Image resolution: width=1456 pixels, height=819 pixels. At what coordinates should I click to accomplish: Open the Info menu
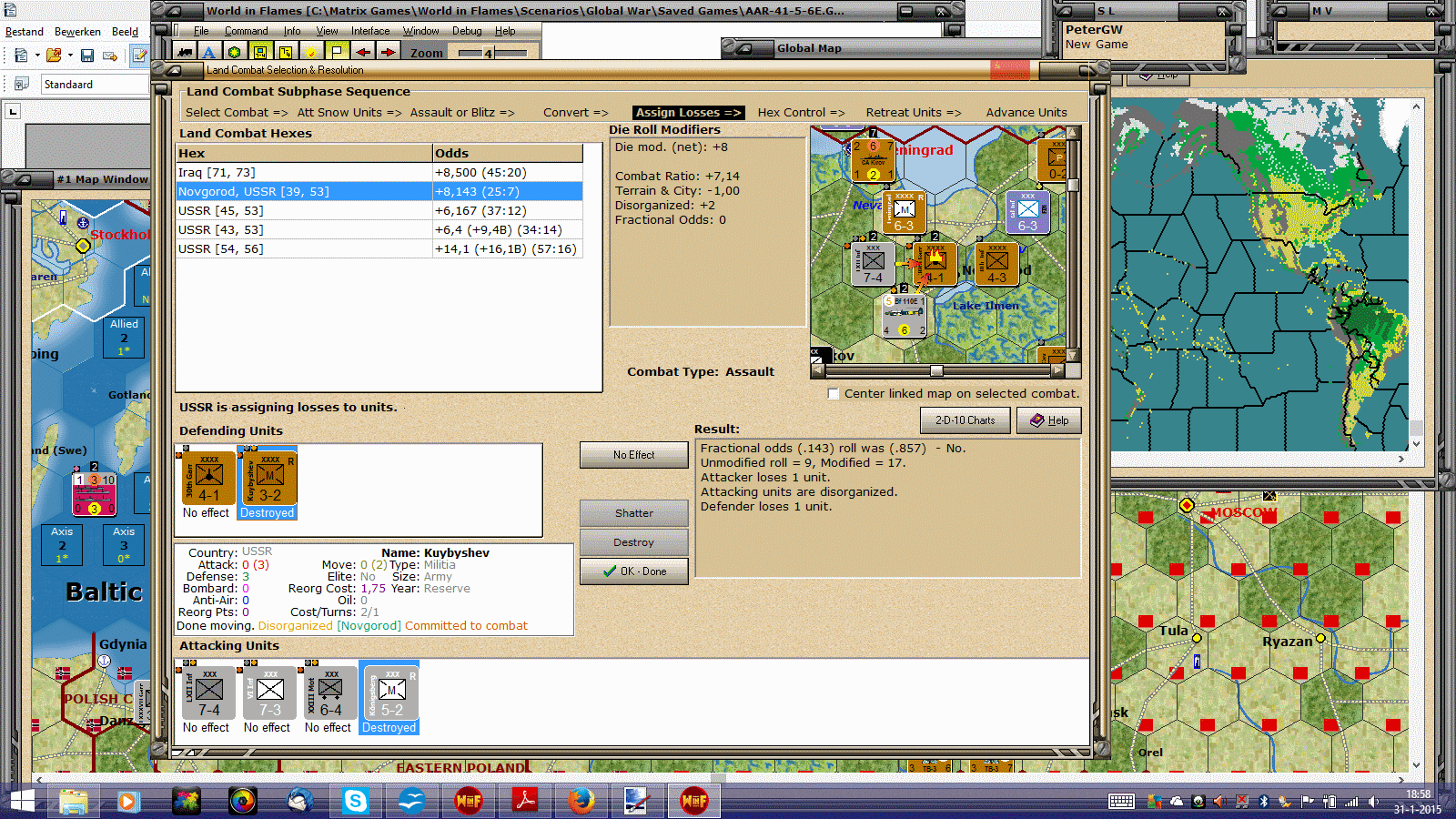click(291, 31)
